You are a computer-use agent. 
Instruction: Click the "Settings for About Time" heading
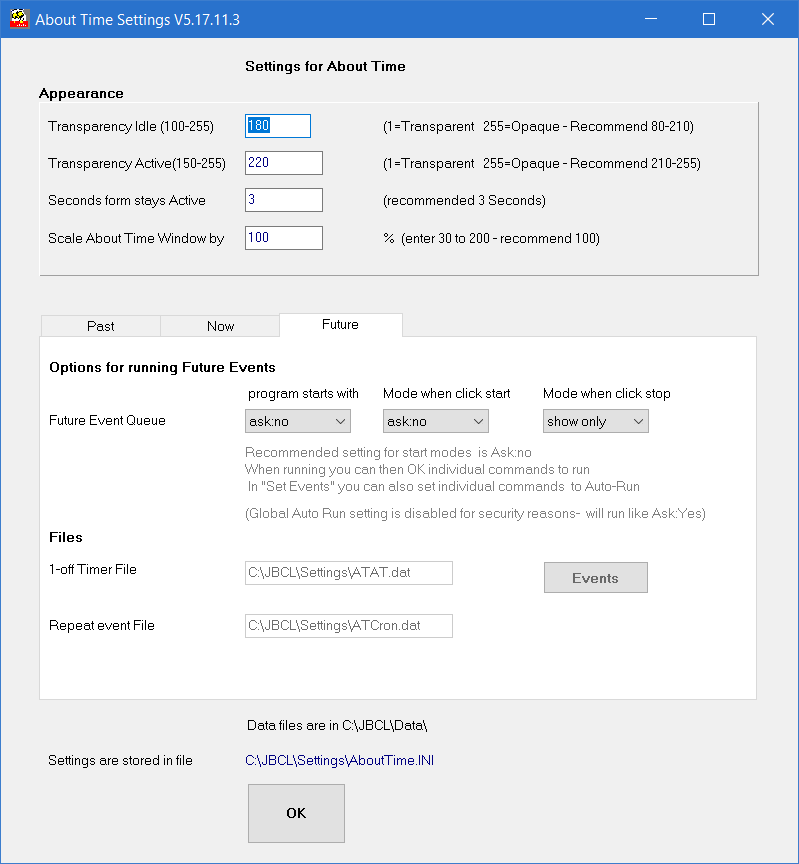(325, 67)
